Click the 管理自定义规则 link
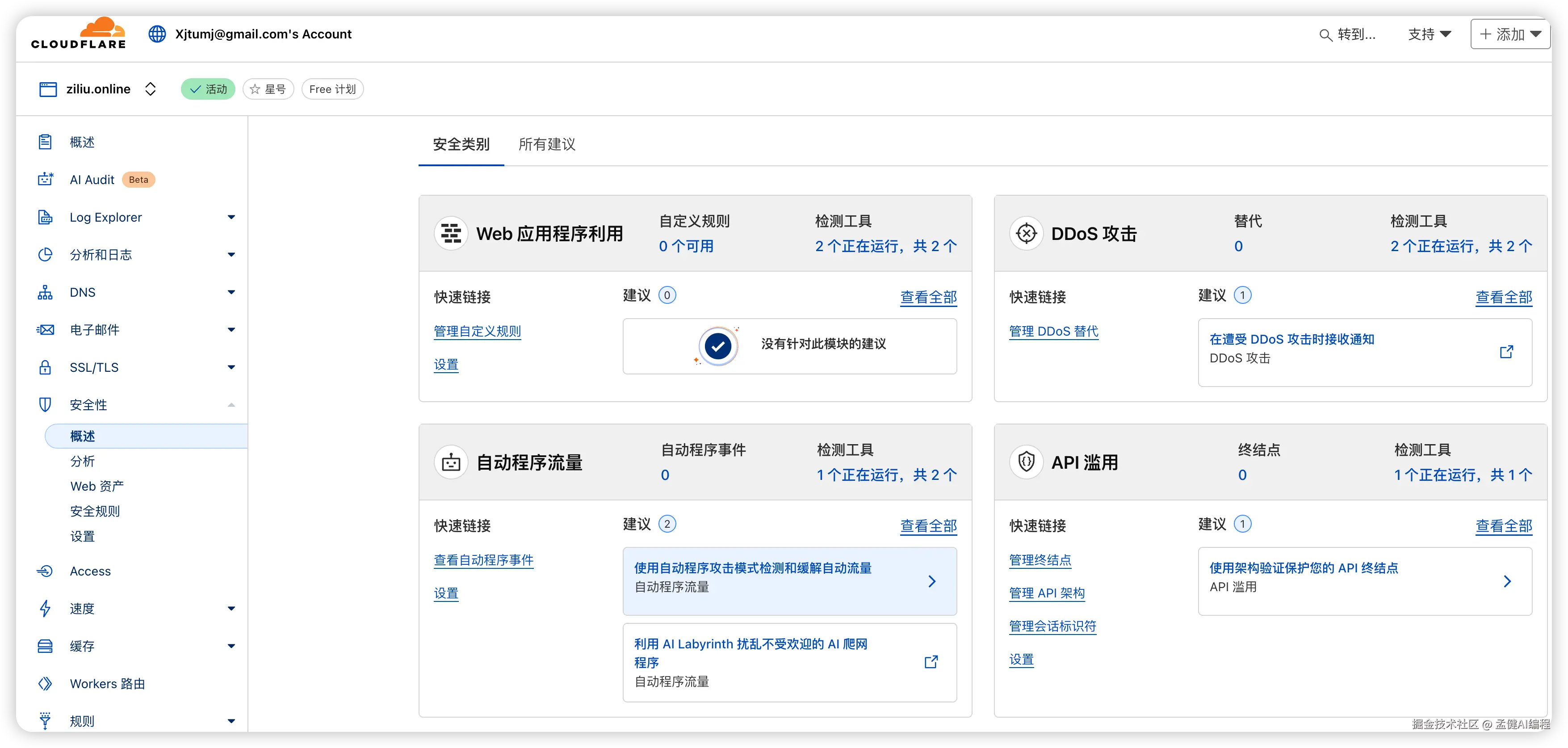1568x748 pixels. pyautogui.click(x=477, y=331)
